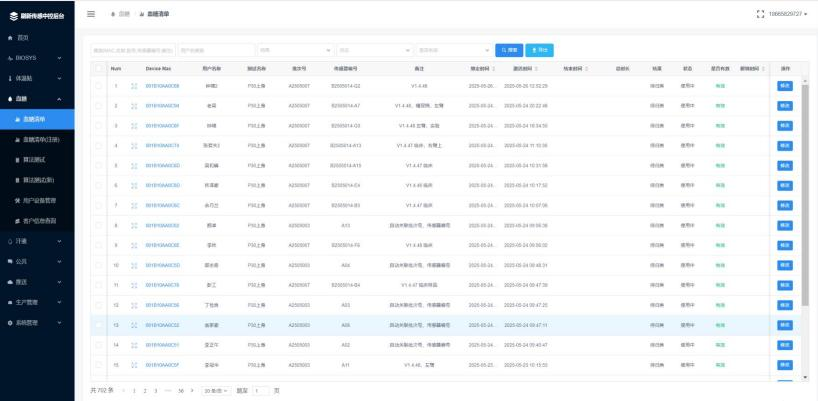The image size is (818, 401).
Task: Open the account dropdown at top right
Action: (x=788, y=14)
